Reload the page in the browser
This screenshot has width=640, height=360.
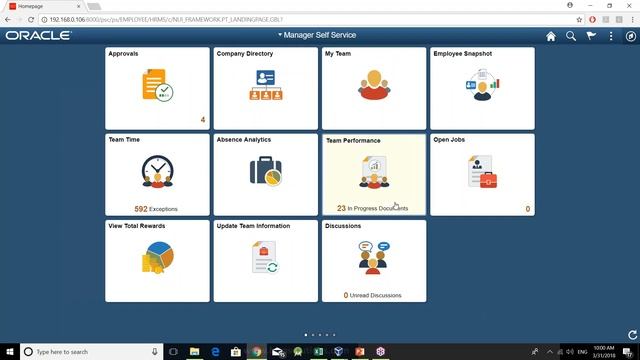(x=31, y=20)
